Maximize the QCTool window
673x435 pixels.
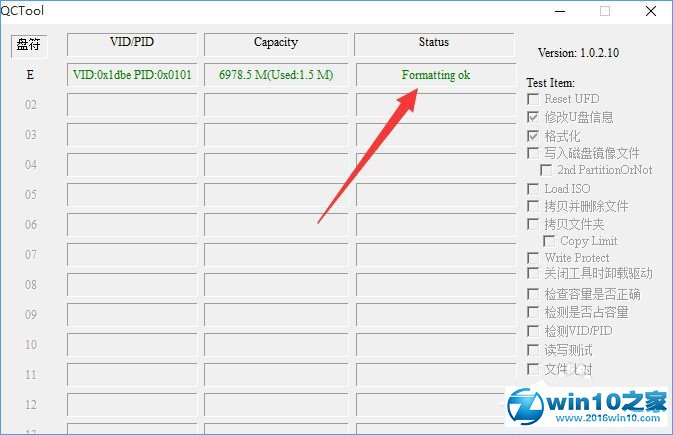point(605,11)
